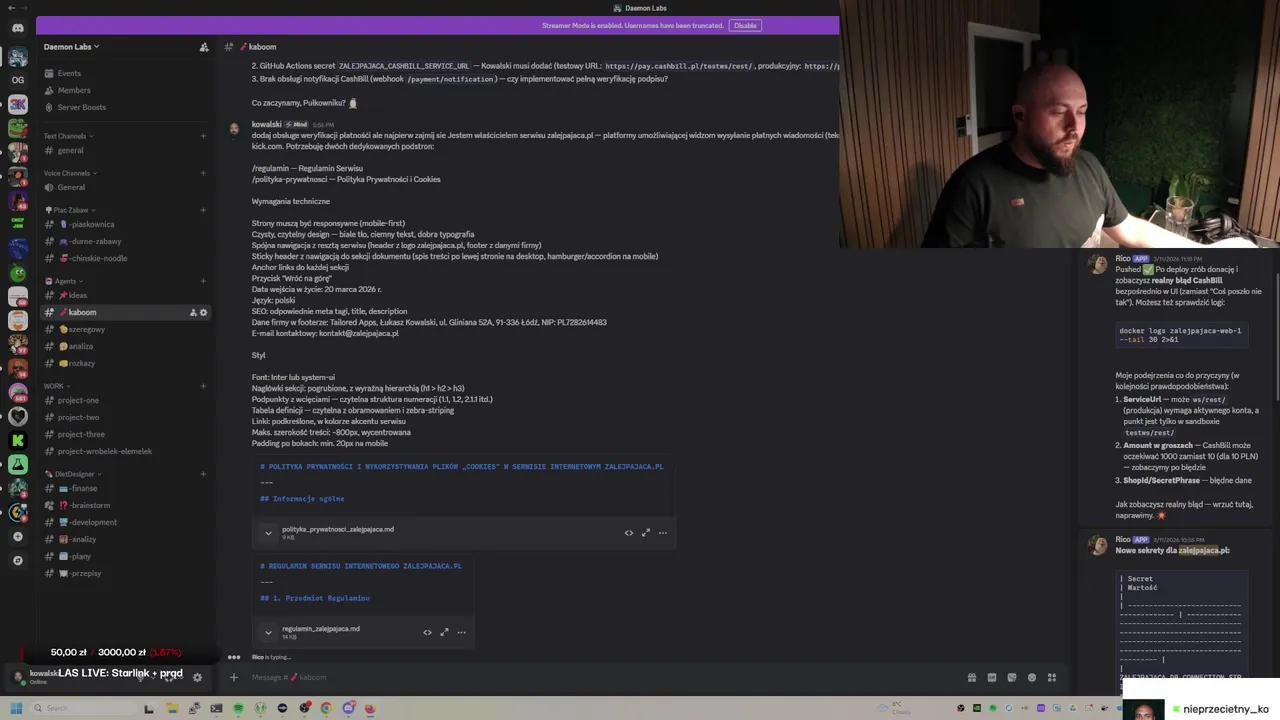Screen dimensions: 1280x720
Task: Open sticker picker in message bar
Action: coord(1012,677)
